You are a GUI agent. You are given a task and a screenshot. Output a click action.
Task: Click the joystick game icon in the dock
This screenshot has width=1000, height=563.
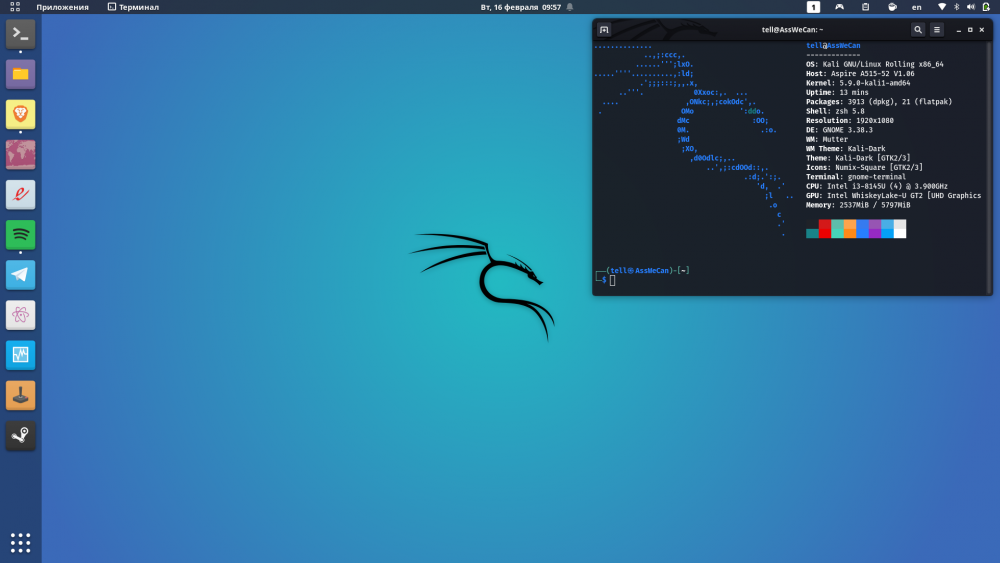[x=20, y=395]
